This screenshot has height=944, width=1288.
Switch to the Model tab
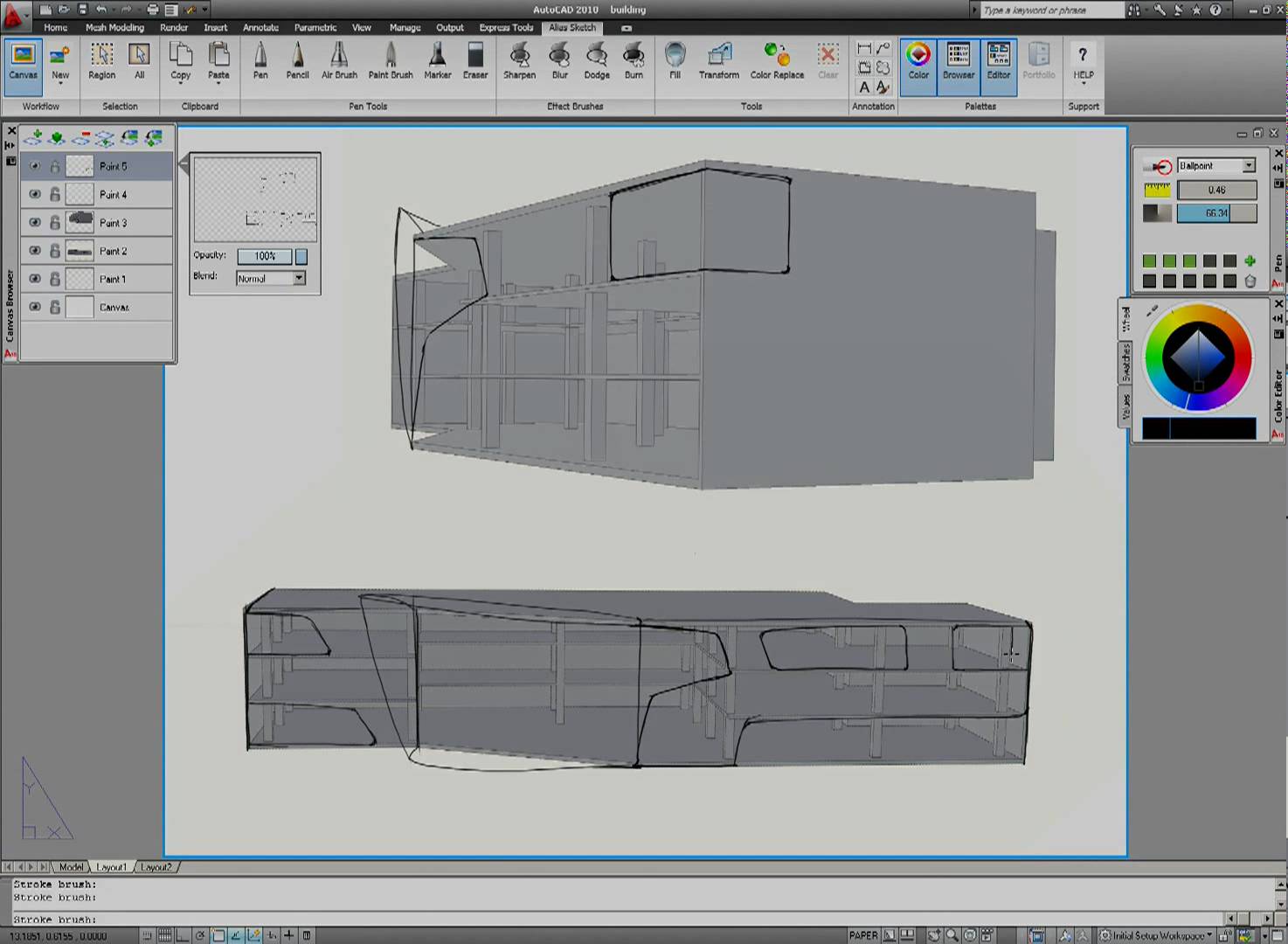(x=72, y=867)
